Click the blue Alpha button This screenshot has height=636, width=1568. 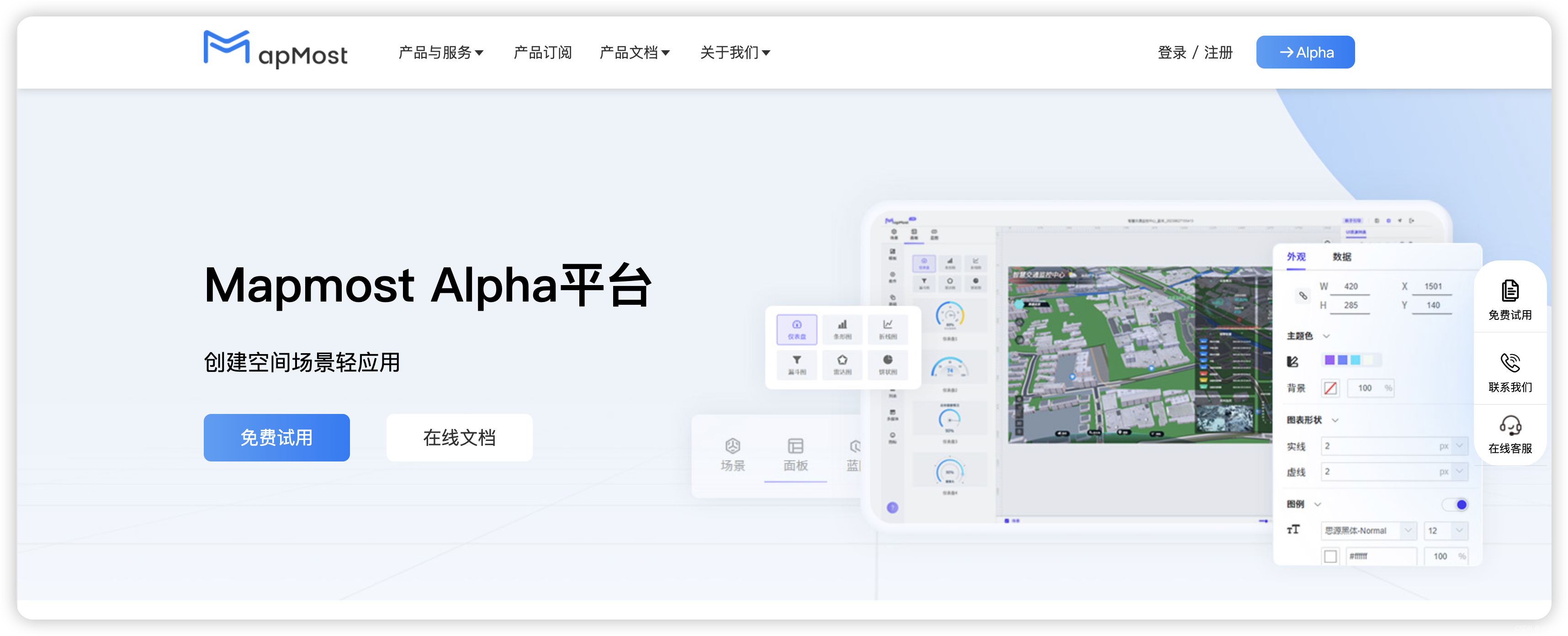[1305, 53]
